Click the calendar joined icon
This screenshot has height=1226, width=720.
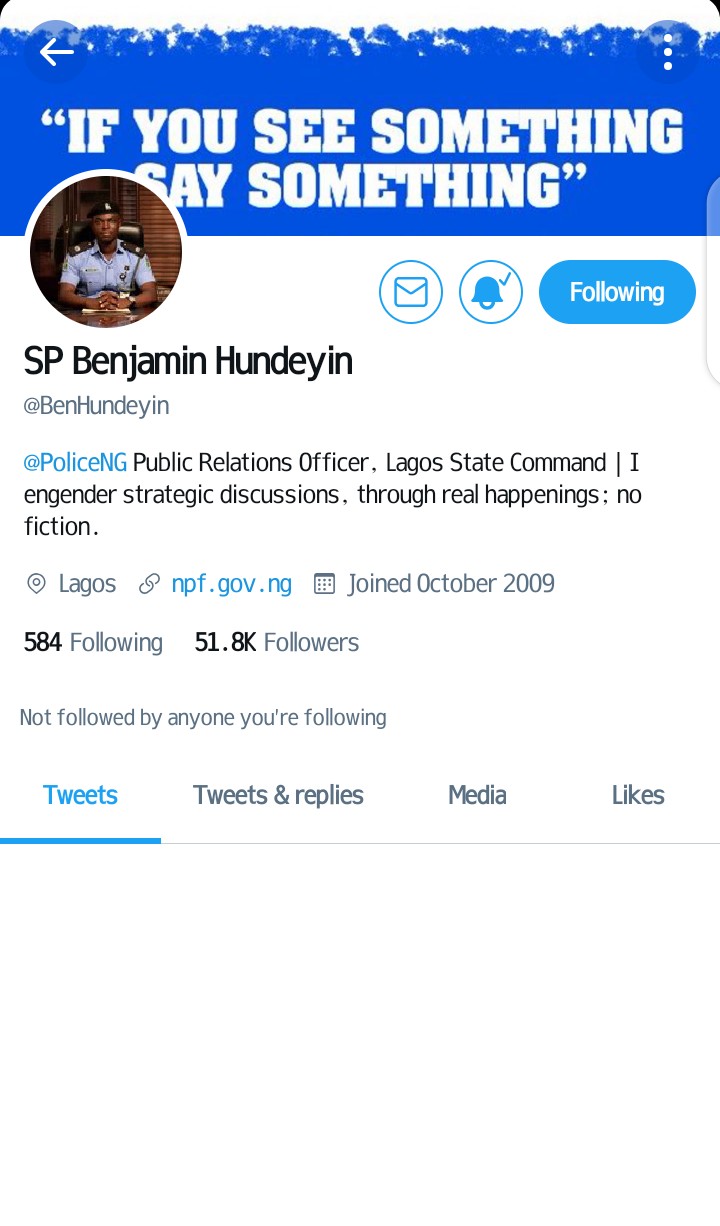[x=324, y=584]
